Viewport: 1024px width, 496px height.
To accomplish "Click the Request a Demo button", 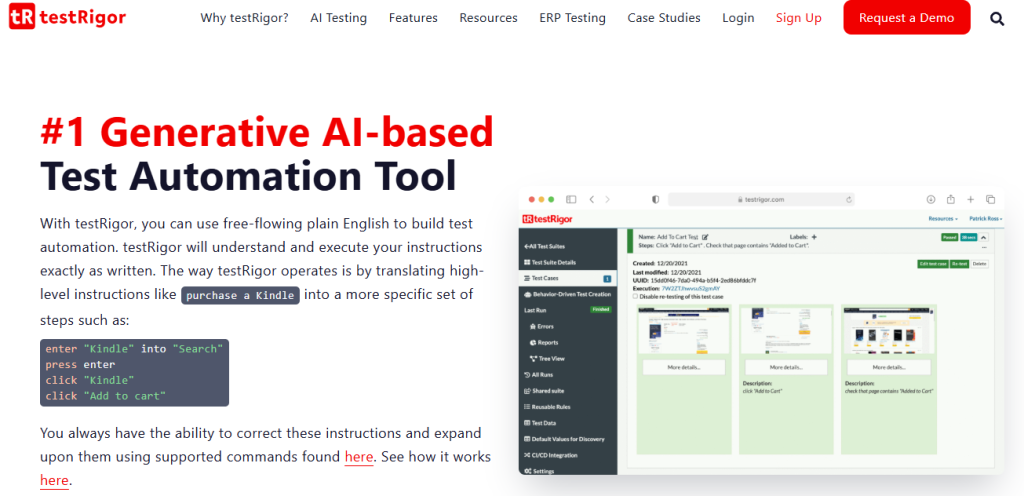I will (x=906, y=18).
